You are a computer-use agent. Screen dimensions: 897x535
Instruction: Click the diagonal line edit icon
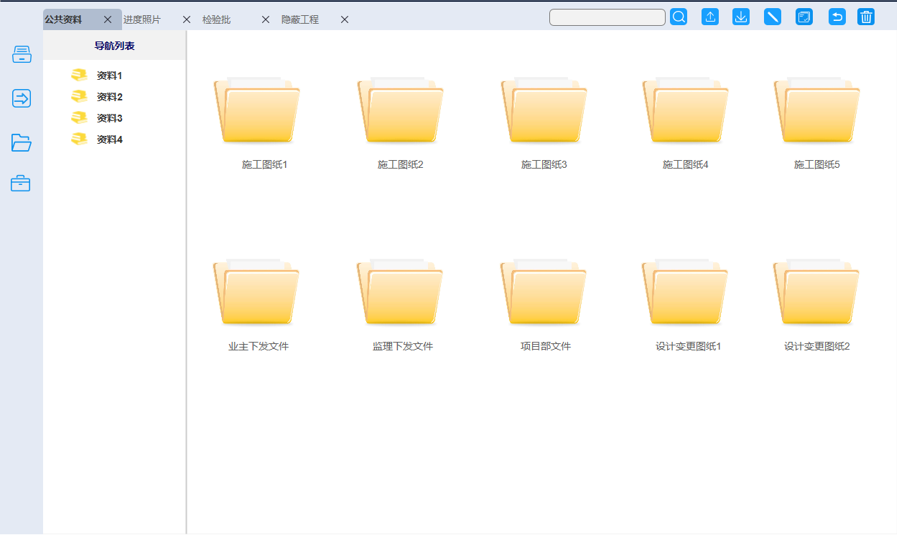click(x=772, y=17)
